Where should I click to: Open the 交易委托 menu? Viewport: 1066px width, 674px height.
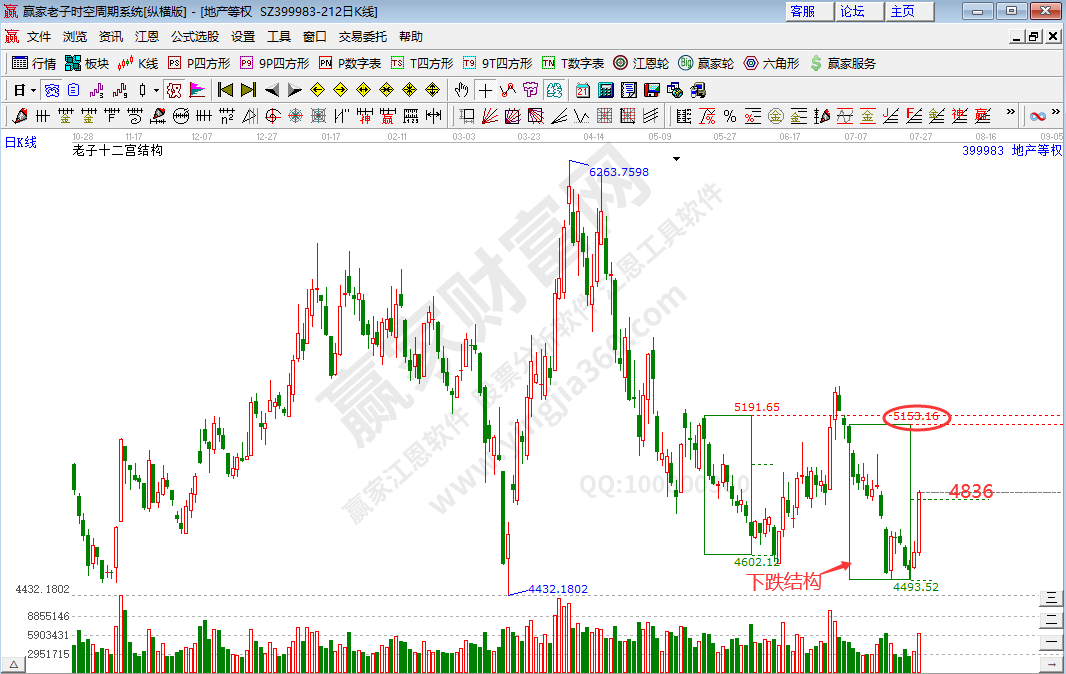[x=362, y=37]
